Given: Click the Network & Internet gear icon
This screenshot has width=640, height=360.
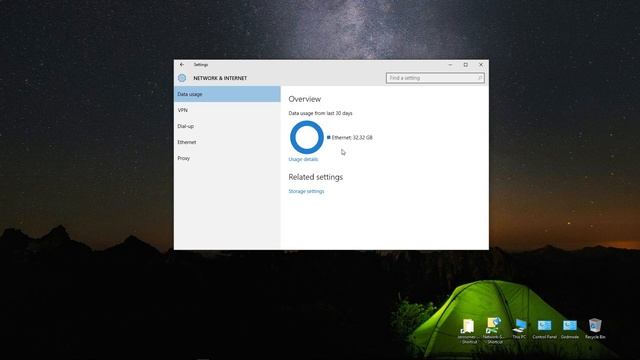Looking at the screenshot, I should click(182, 78).
